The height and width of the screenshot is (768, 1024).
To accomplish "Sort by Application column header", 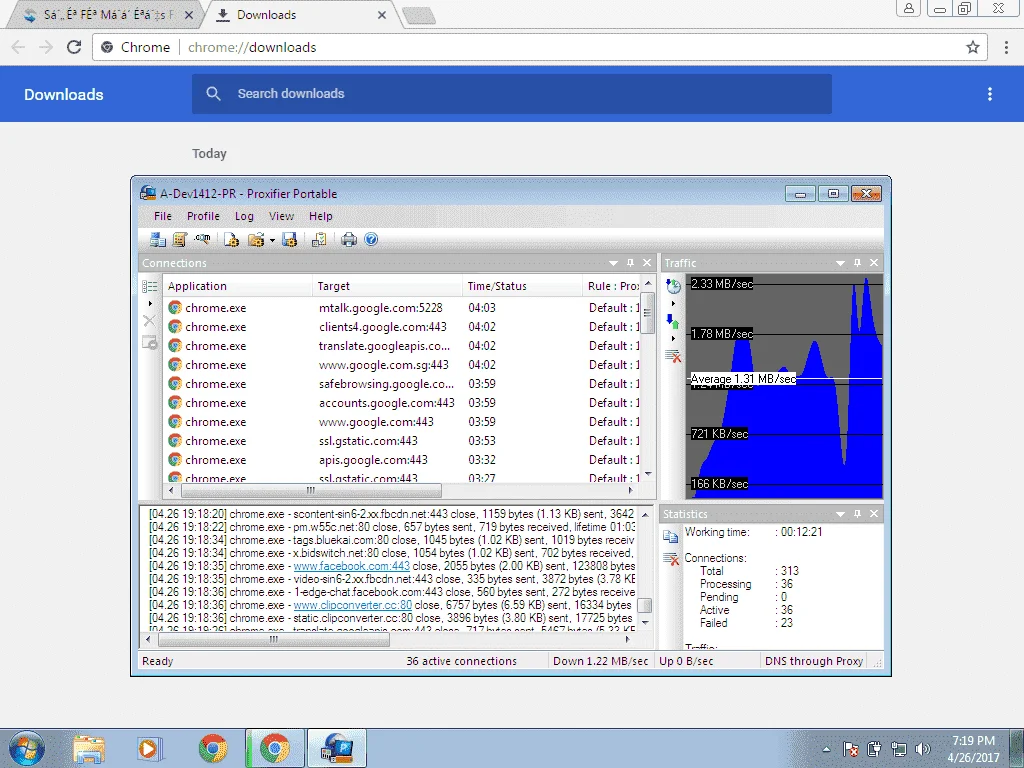I will point(237,286).
